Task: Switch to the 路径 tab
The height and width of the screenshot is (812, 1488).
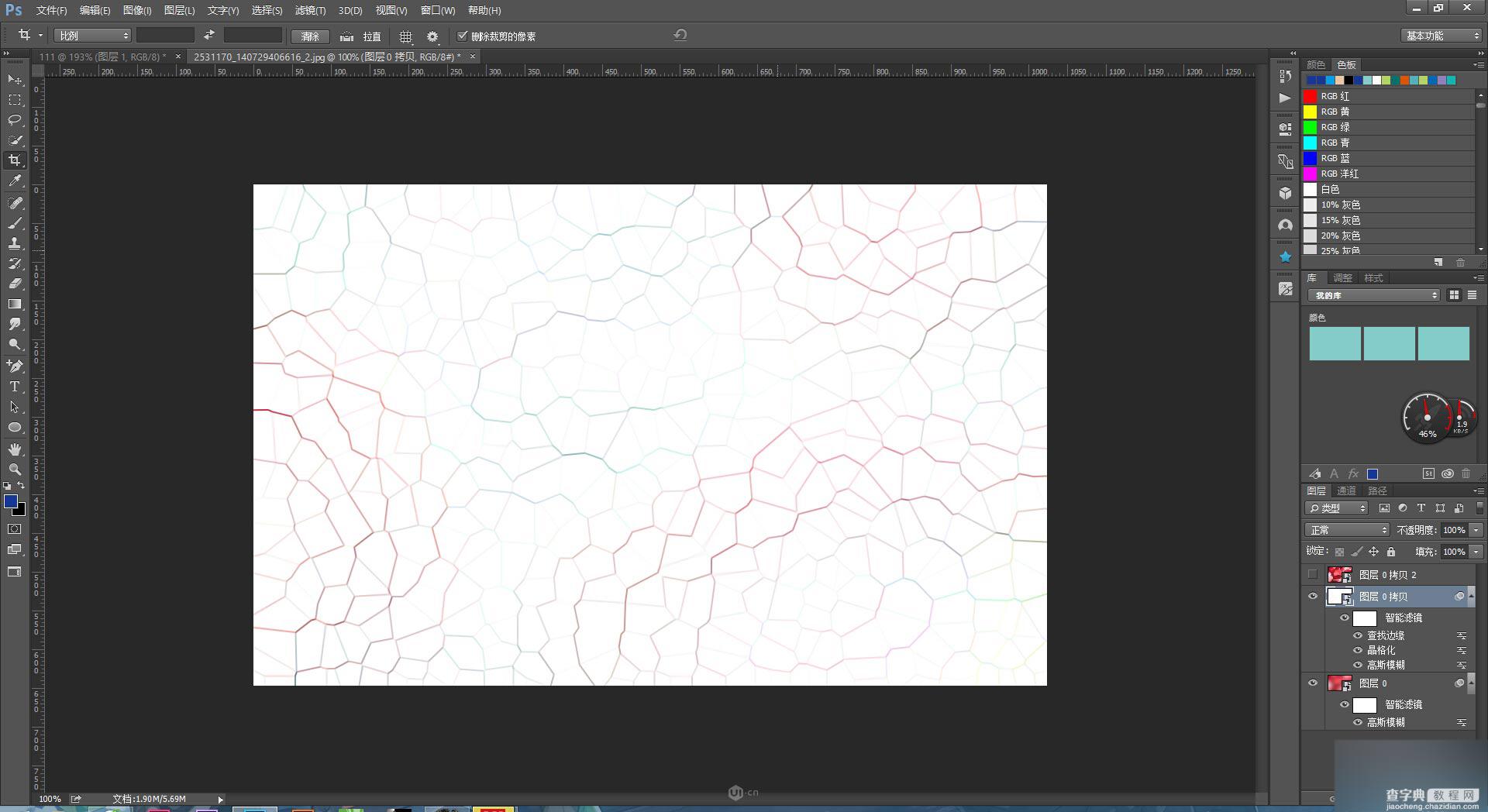Action: pyautogui.click(x=1377, y=490)
